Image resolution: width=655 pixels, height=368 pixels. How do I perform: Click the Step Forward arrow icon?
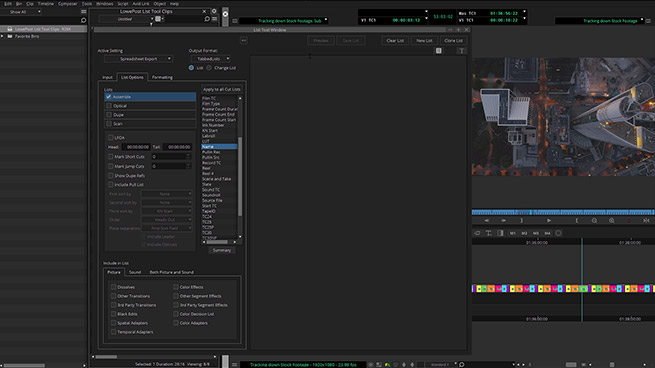504,220
